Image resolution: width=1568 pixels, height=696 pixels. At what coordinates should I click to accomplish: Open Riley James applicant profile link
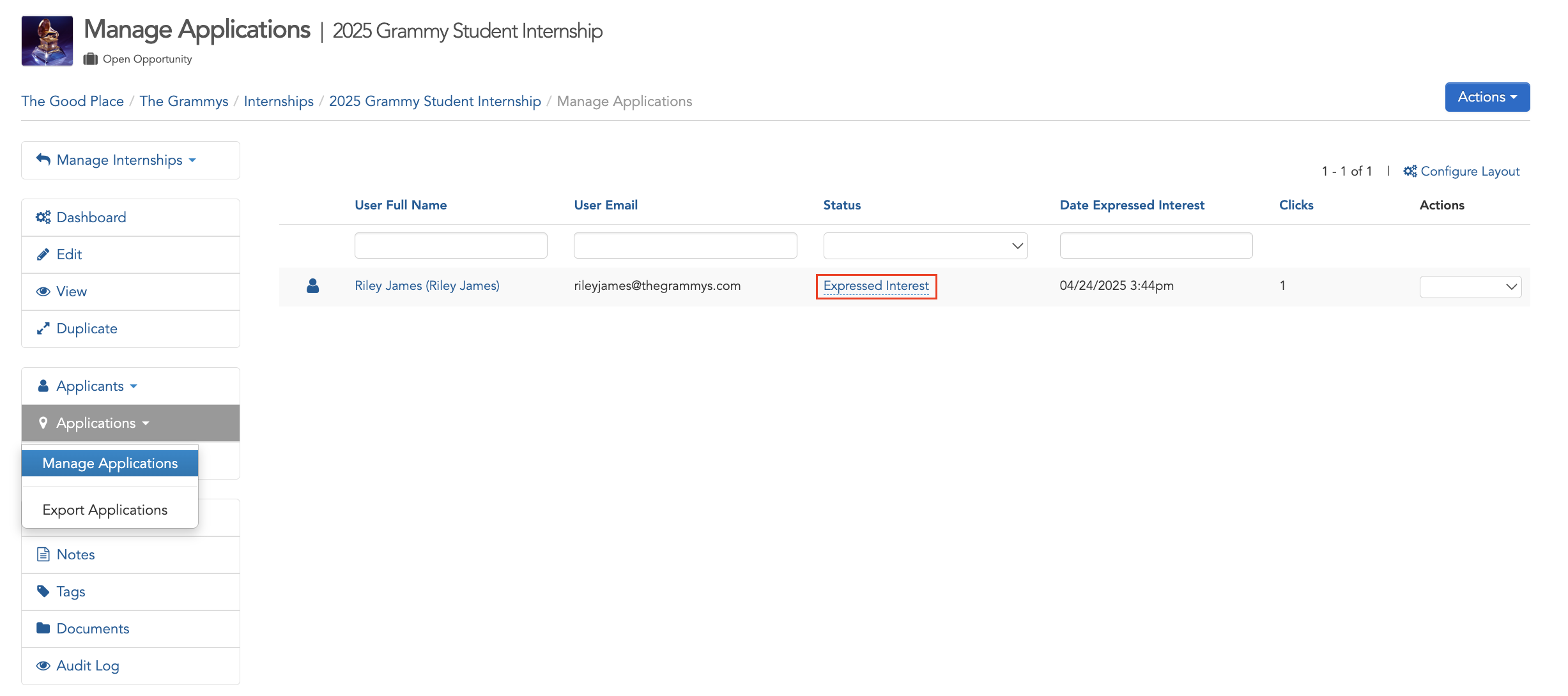(427, 285)
